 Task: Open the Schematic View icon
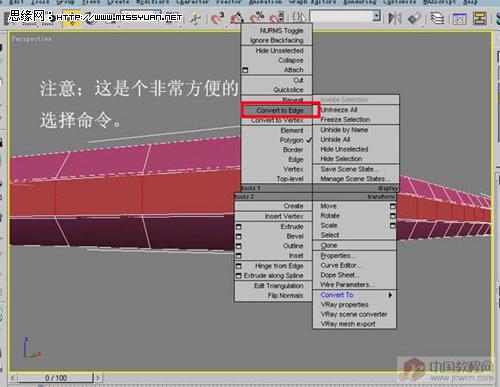pos(480,18)
